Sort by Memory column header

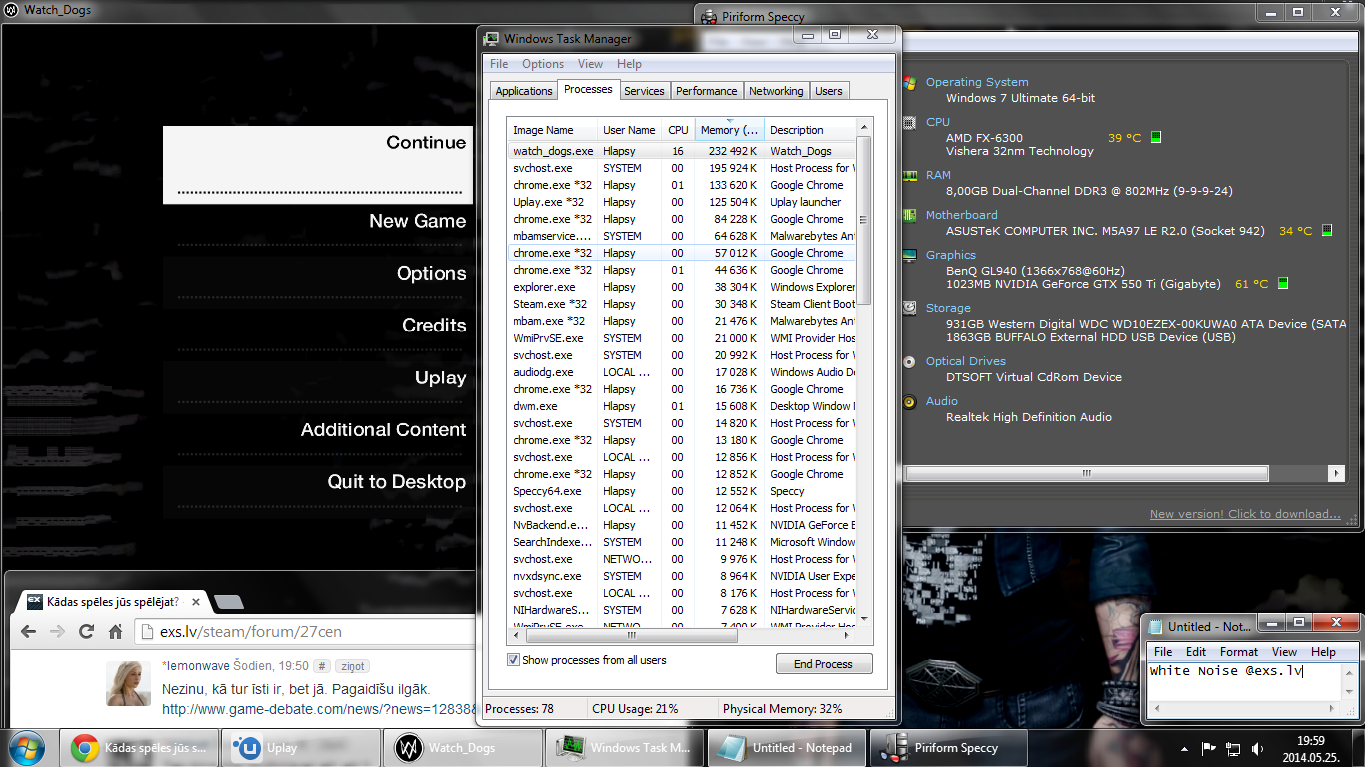point(730,130)
